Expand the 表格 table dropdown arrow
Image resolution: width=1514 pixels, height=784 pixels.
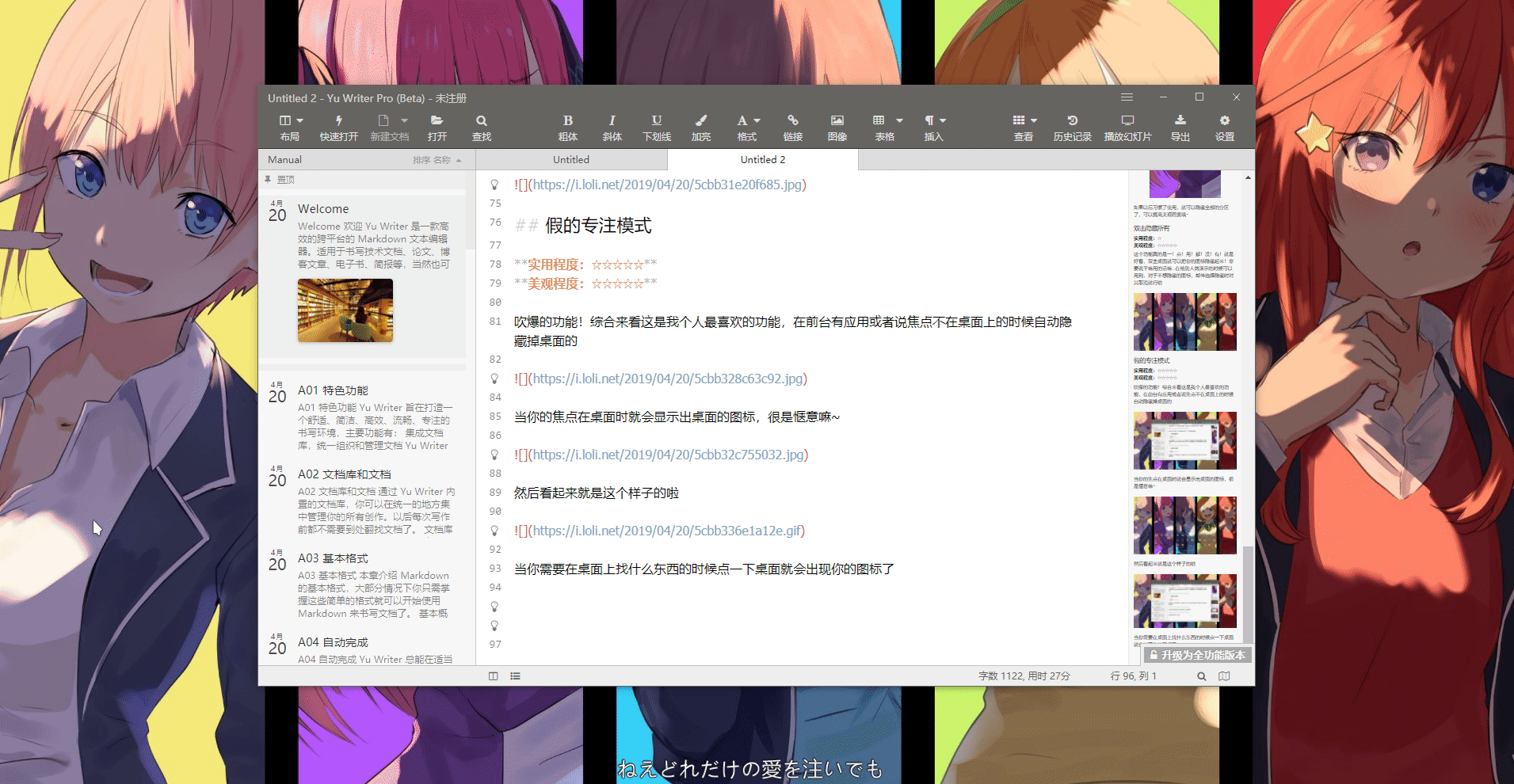pos(899,121)
